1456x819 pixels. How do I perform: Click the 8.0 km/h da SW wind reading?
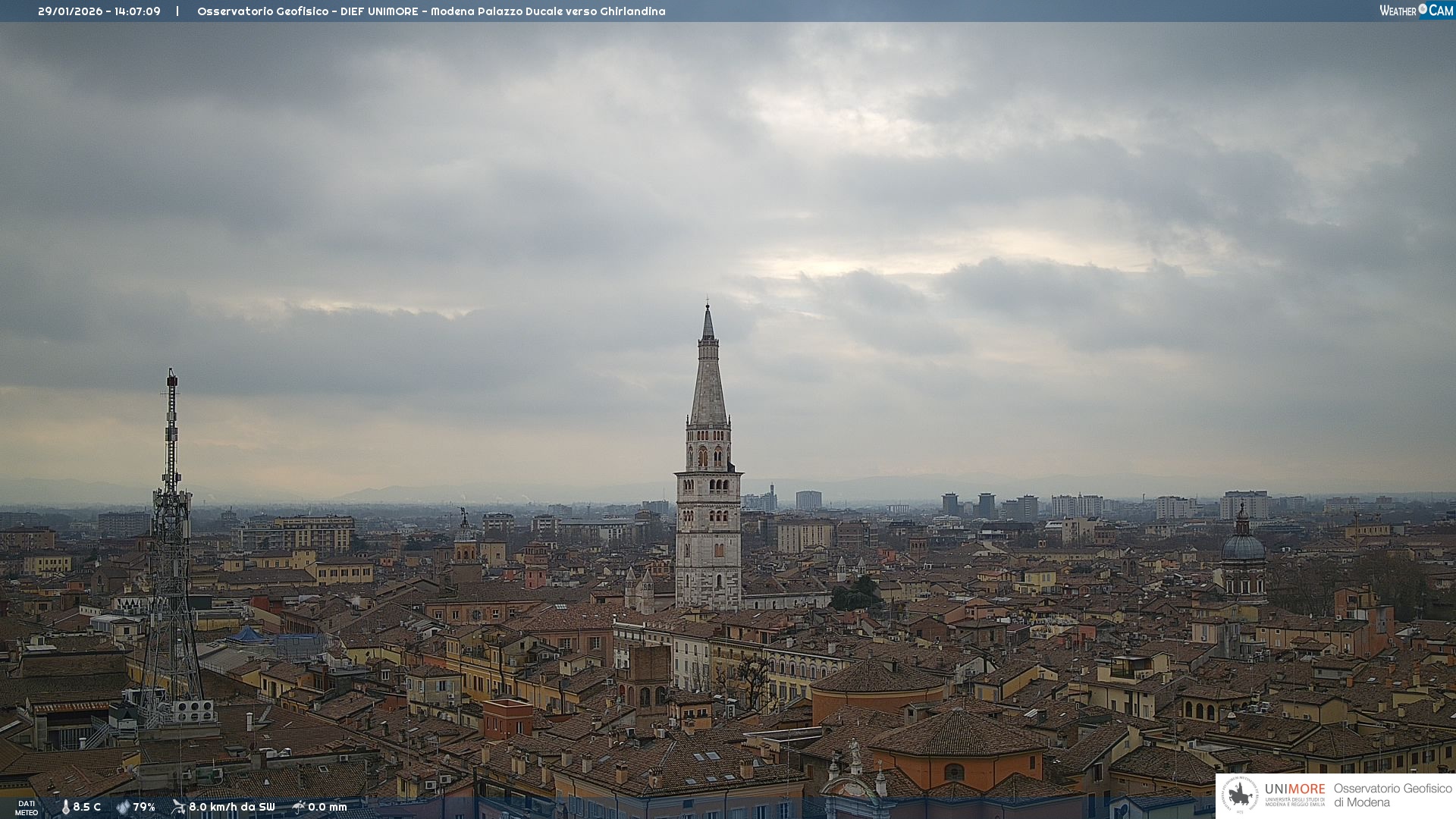coord(232,807)
